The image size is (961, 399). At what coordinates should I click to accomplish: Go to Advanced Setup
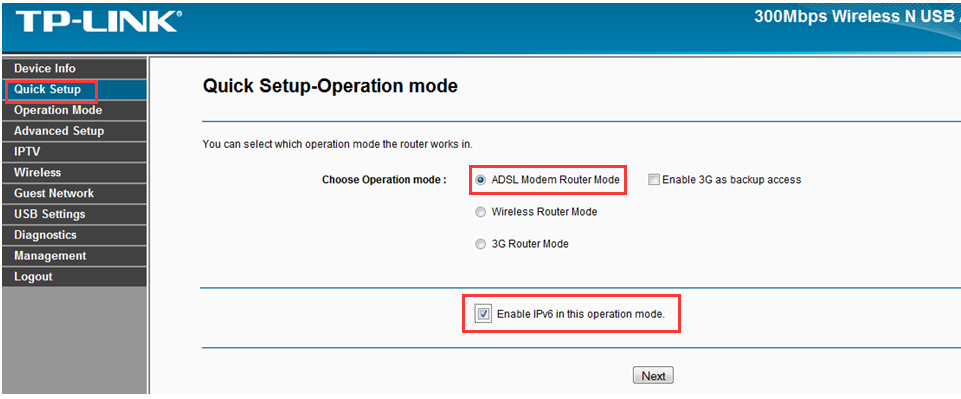(x=74, y=131)
